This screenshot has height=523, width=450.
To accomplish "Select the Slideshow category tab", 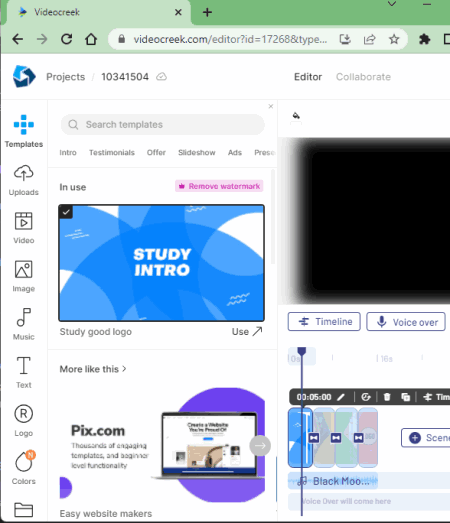I will tap(196, 152).
